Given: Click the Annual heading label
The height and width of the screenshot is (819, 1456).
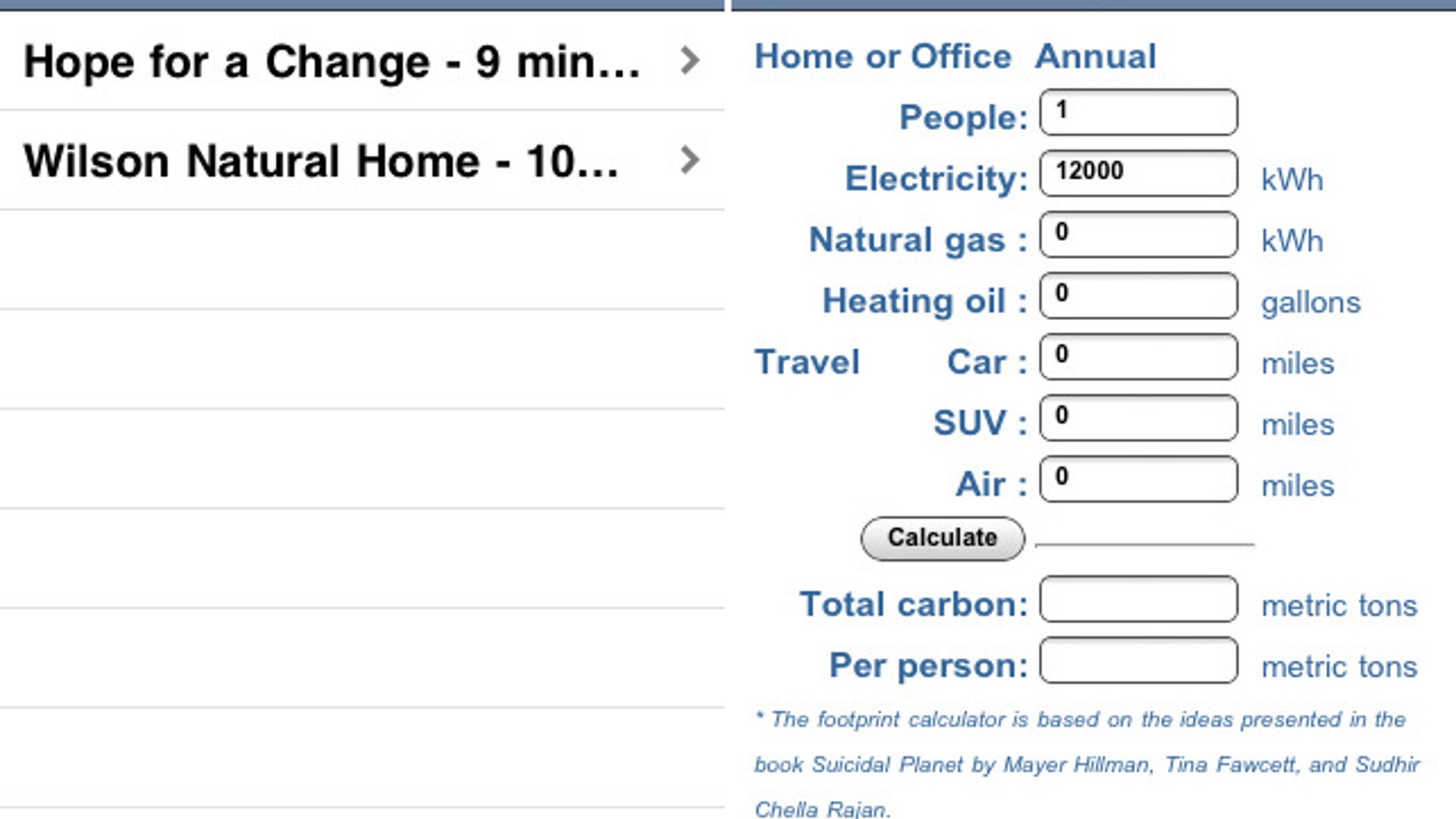Looking at the screenshot, I should tap(1096, 57).
